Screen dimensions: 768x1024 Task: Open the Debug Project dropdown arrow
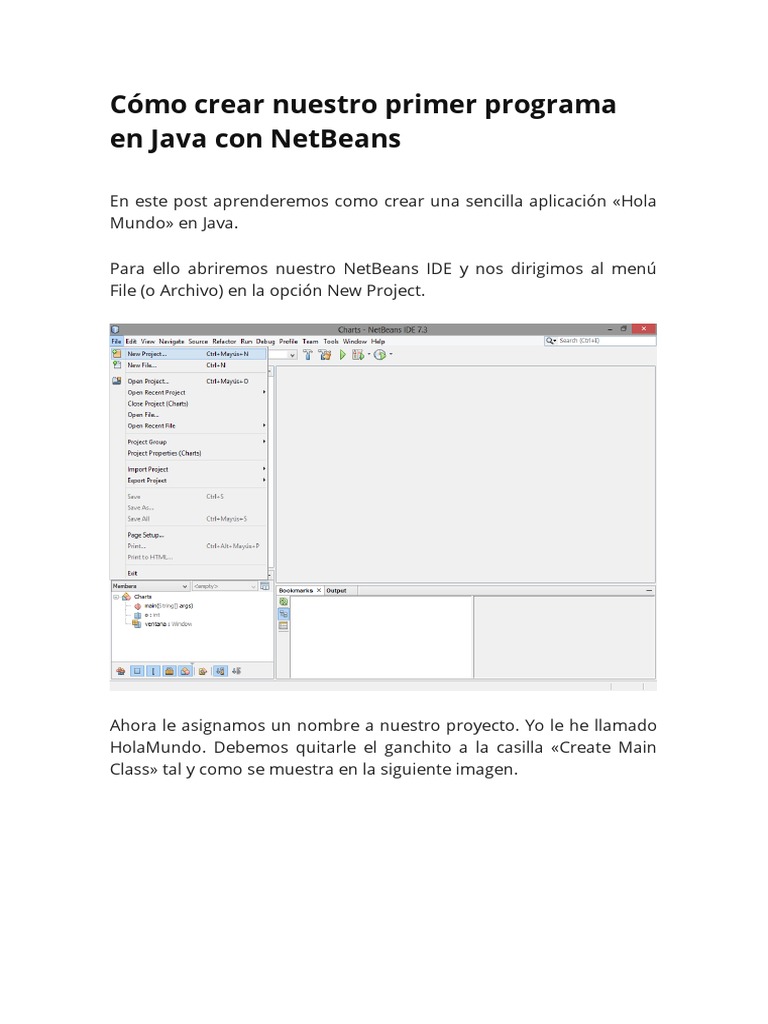coord(368,355)
